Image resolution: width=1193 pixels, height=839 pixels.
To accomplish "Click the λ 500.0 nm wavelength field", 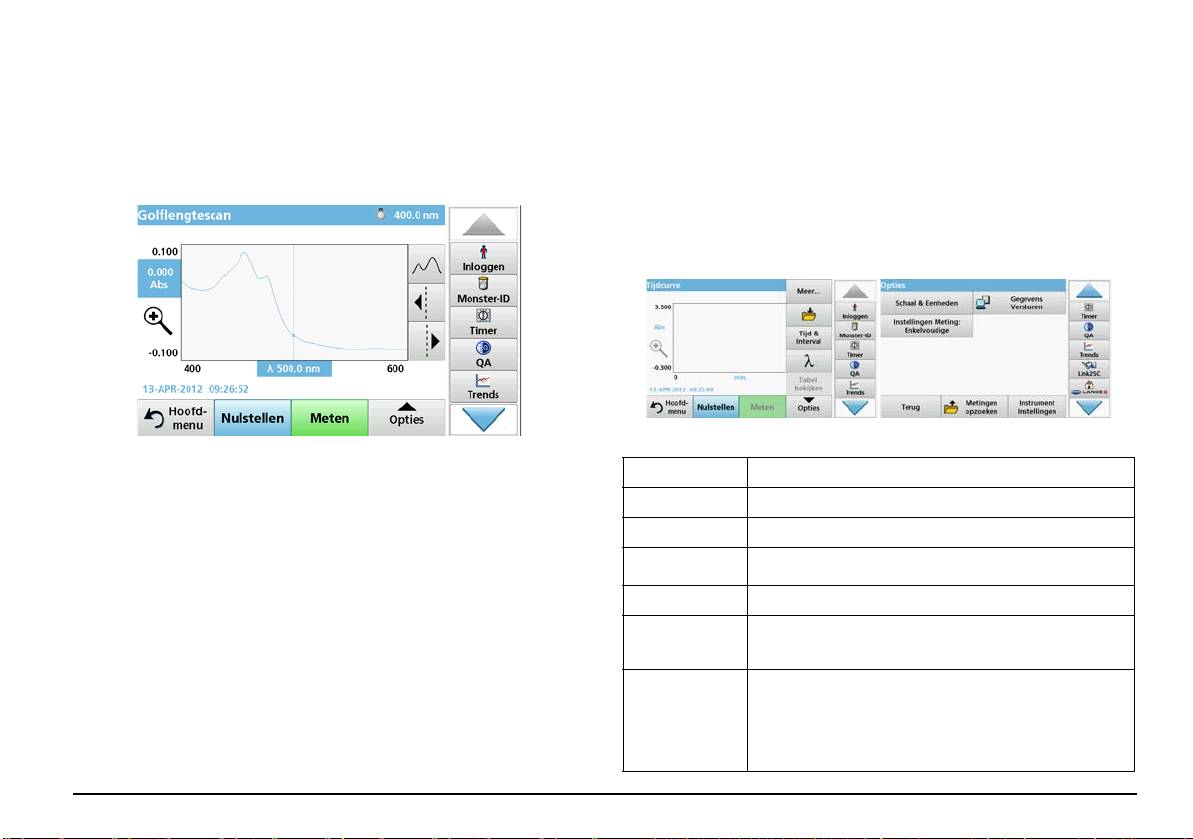I will click(294, 368).
